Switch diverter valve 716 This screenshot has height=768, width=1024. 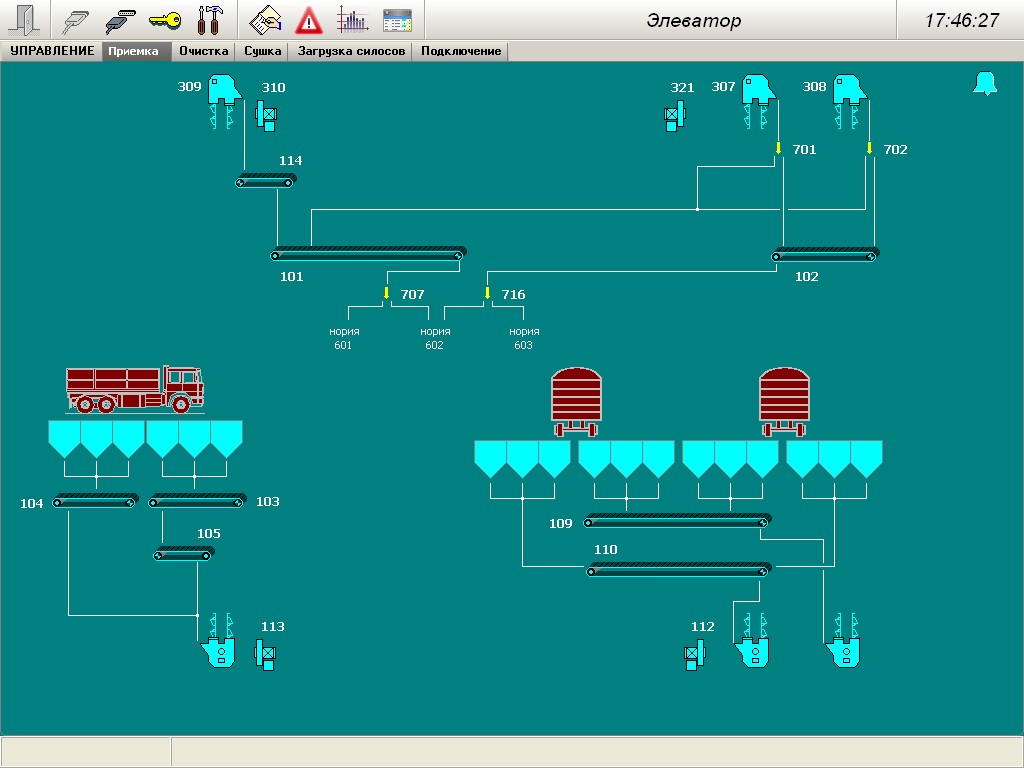coord(488,293)
